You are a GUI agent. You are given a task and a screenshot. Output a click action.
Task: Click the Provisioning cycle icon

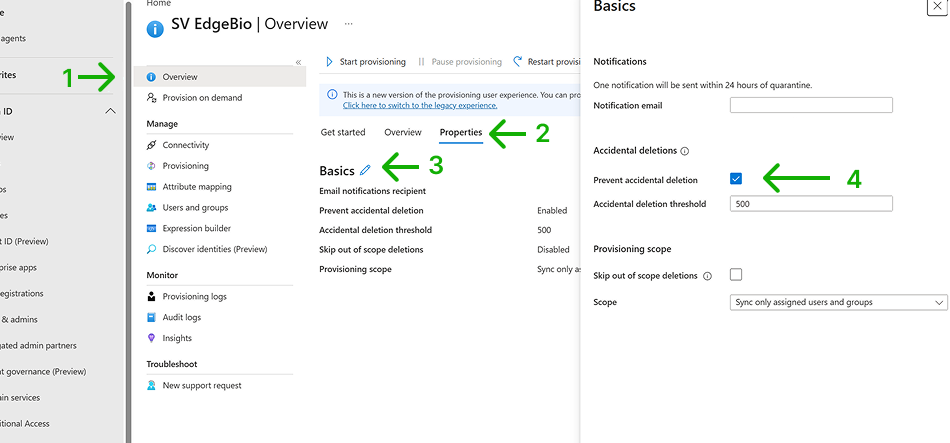pos(151,166)
